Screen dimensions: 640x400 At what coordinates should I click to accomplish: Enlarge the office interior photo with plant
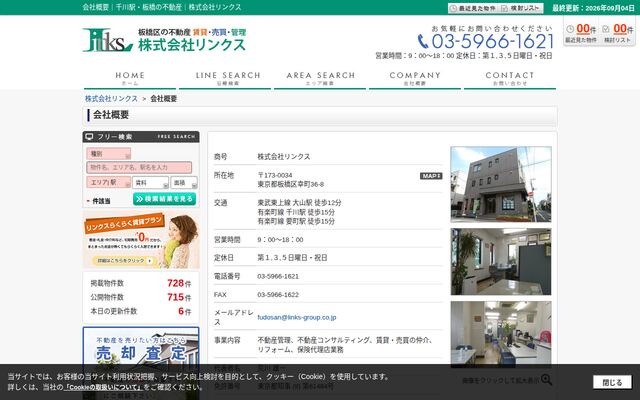point(501,262)
